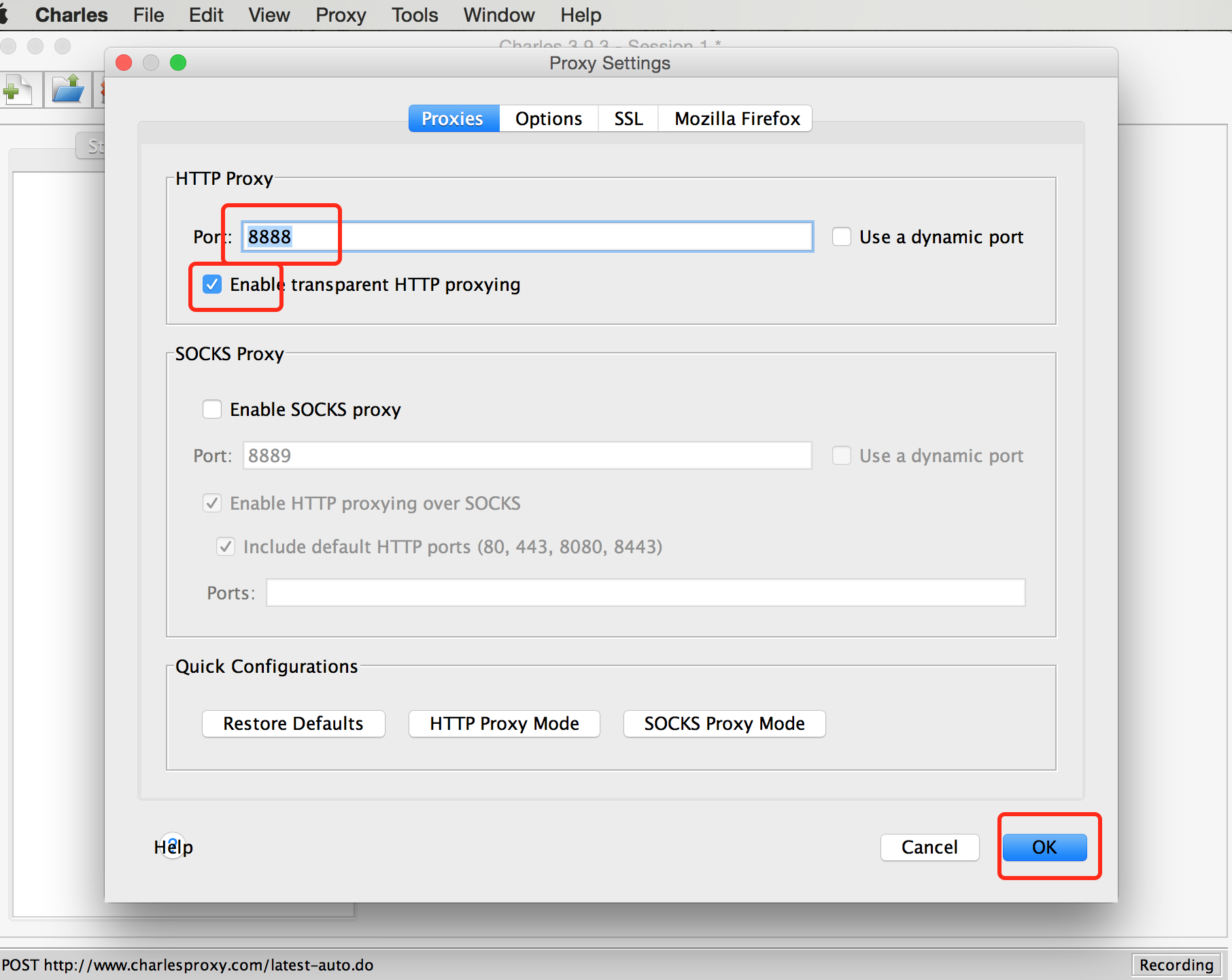Viewport: 1232px width, 980px height.
Task: Apply SOCKS Proxy Mode quick configuration
Action: 724,723
